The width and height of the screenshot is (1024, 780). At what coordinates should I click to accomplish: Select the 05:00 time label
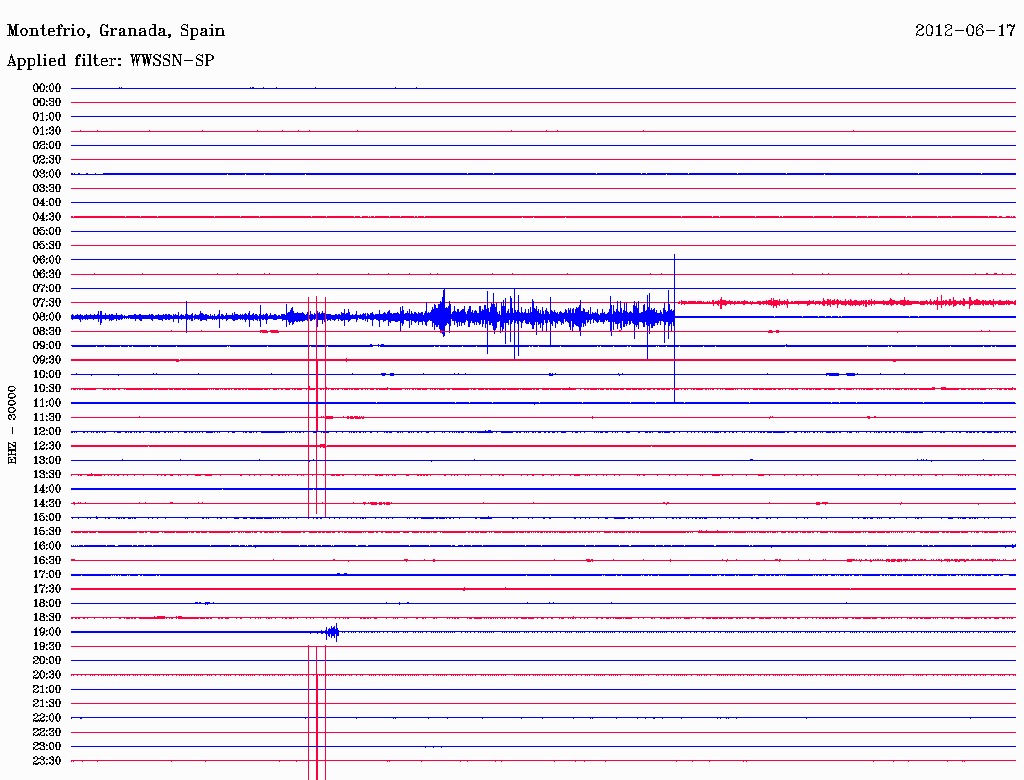click(x=47, y=231)
